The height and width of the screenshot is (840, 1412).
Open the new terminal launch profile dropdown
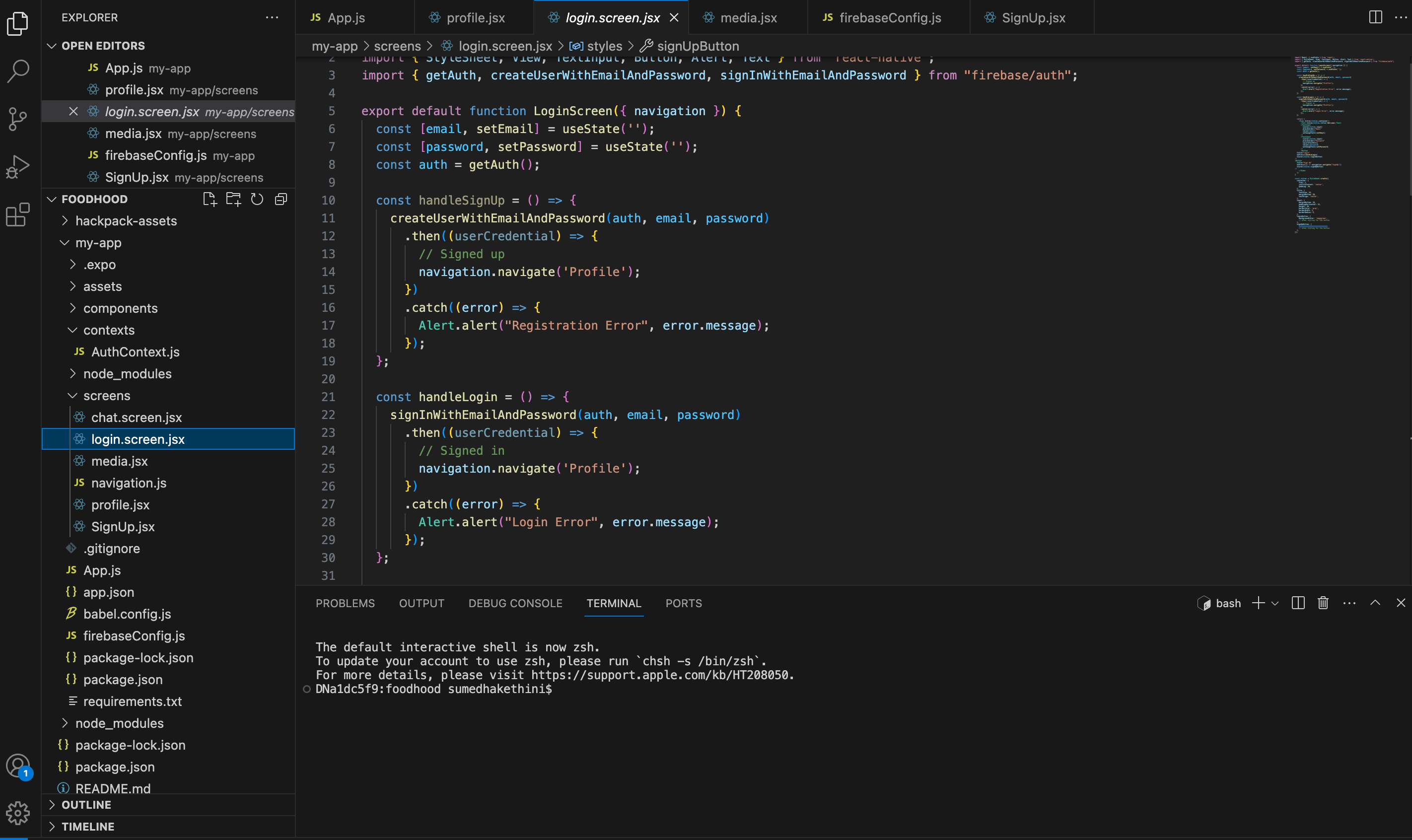[x=1275, y=604]
